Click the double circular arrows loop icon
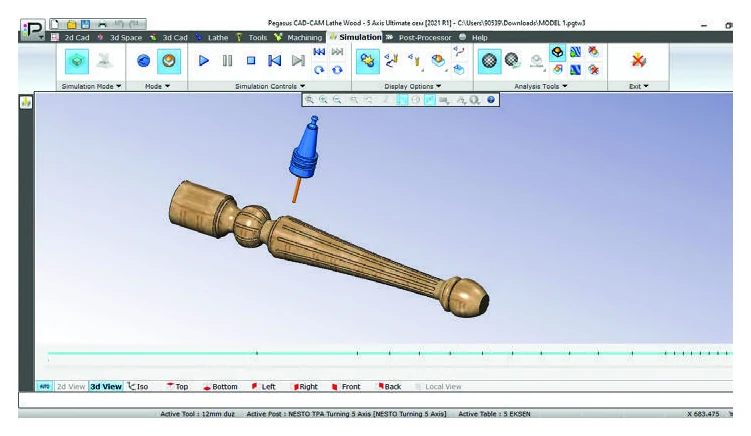The image size is (751, 436). [x=337, y=70]
